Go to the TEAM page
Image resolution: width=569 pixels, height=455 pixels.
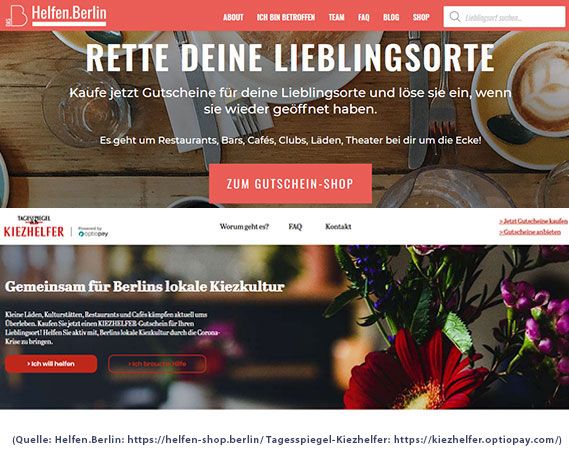click(336, 17)
